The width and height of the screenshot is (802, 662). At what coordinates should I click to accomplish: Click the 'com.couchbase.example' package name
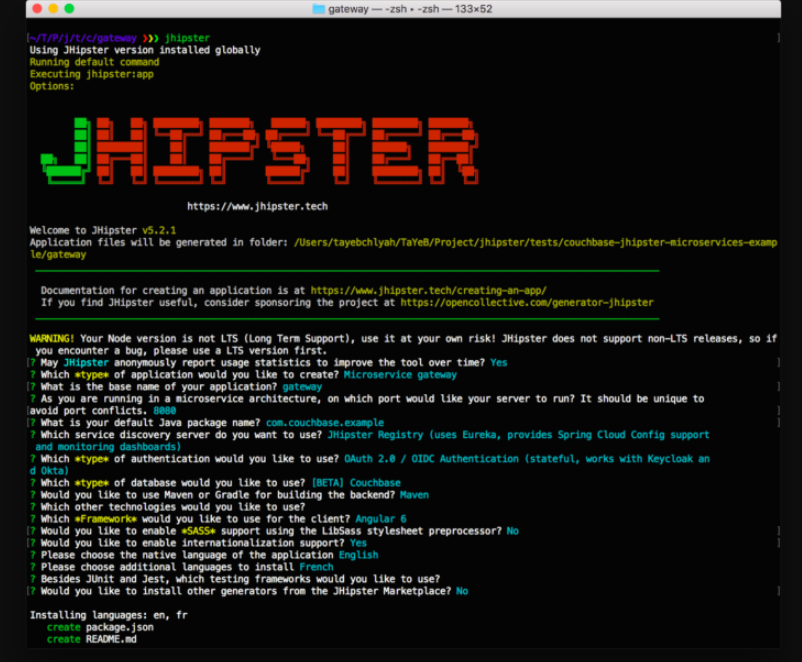pos(325,423)
